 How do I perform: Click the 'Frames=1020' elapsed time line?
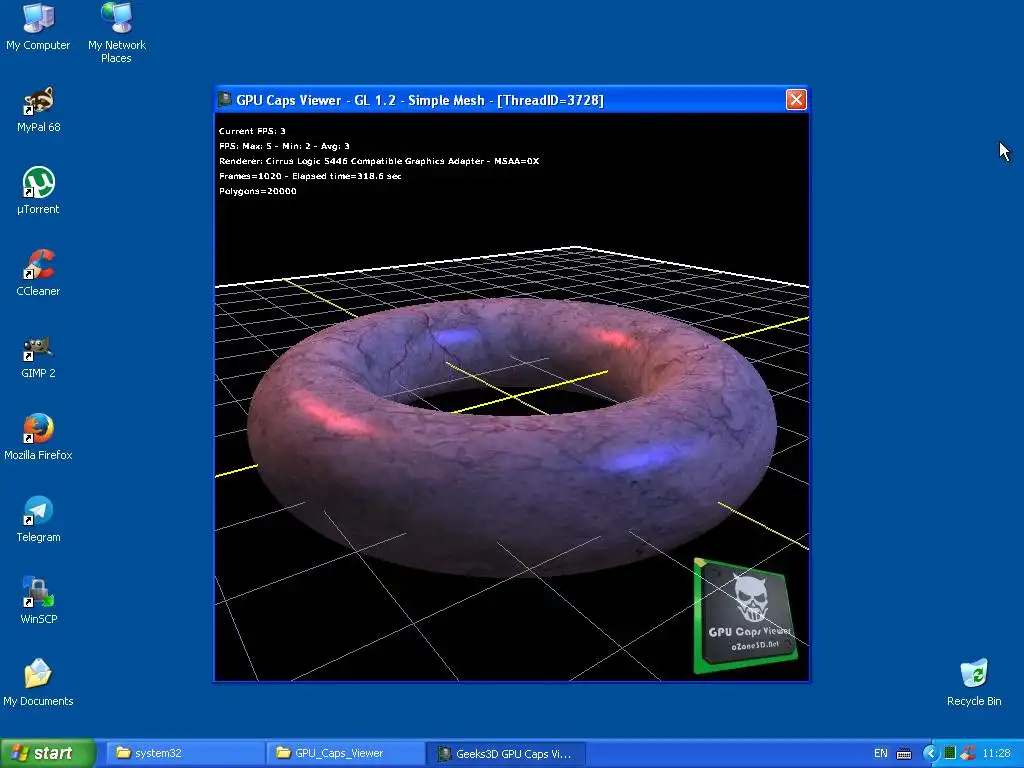click(x=310, y=176)
